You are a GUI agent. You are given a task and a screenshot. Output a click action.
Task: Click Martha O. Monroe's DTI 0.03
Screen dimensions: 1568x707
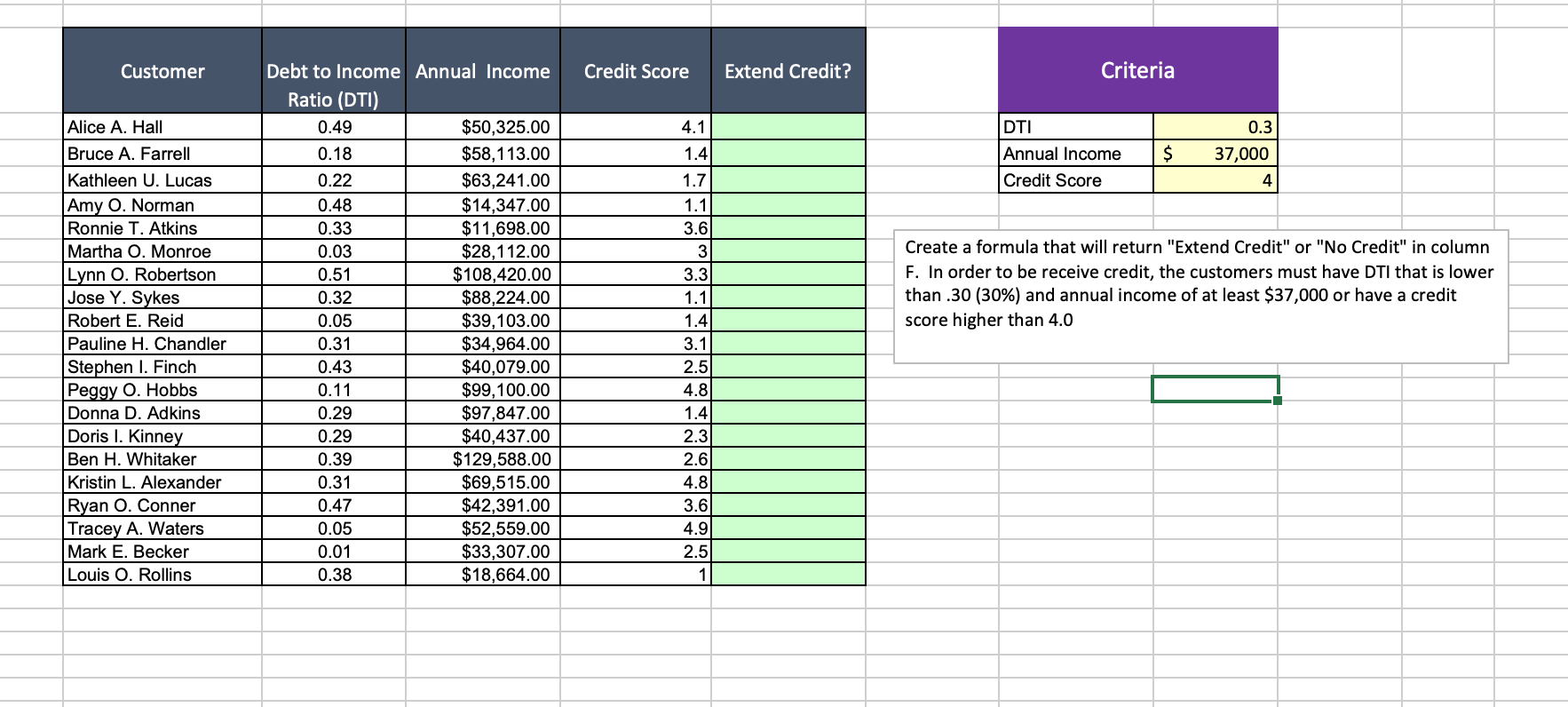(334, 251)
